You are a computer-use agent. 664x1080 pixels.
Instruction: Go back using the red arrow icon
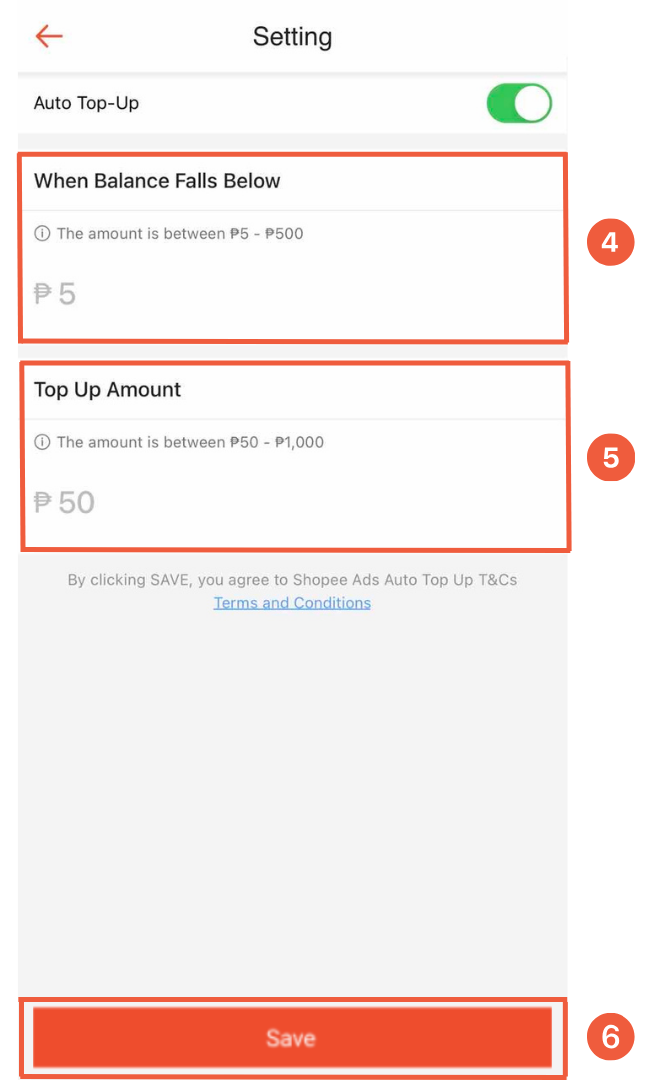(49, 36)
